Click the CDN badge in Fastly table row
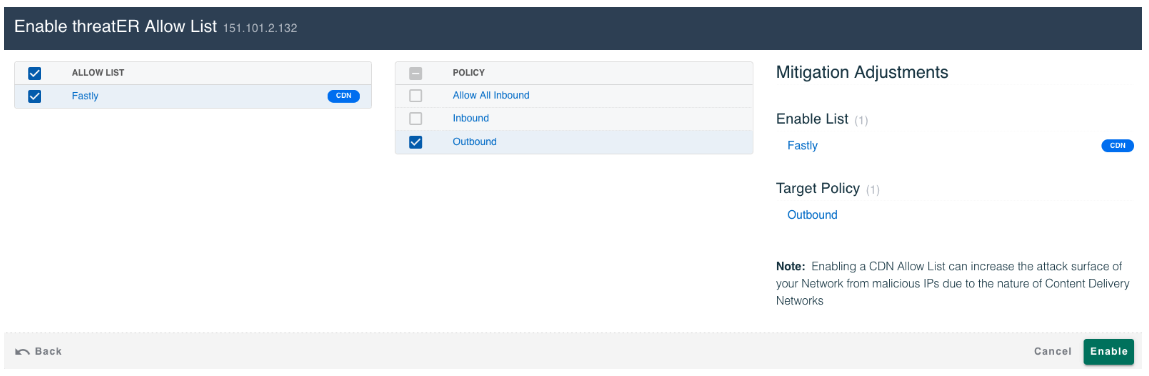Viewport: 1149px width, 376px height. point(344,96)
